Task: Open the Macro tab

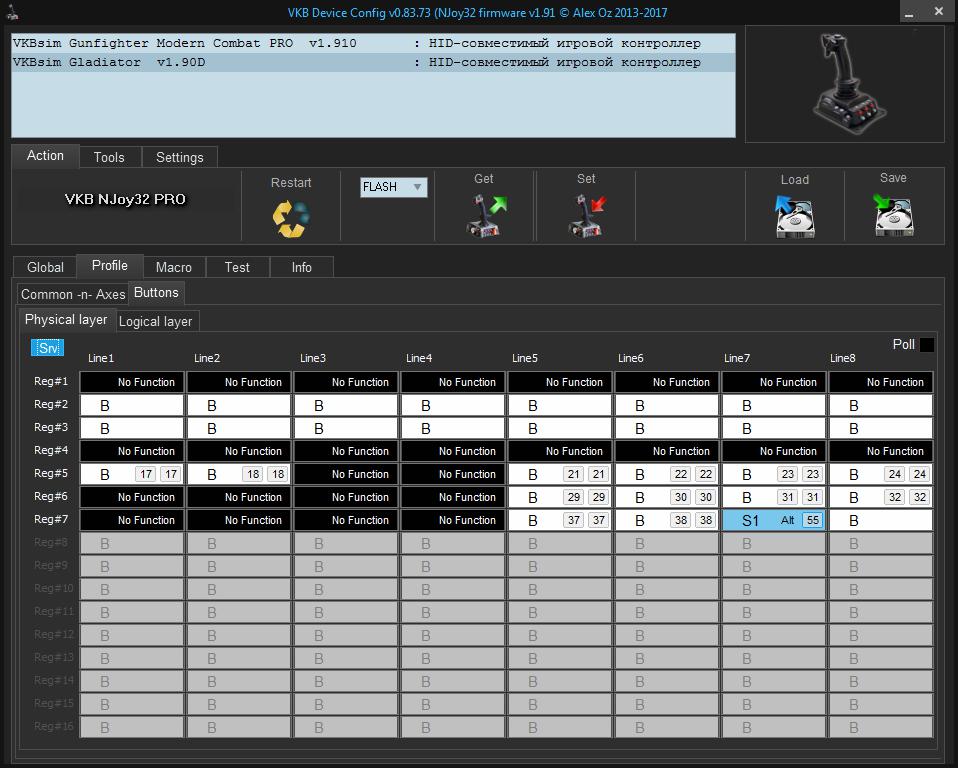Action: pos(174,267)
